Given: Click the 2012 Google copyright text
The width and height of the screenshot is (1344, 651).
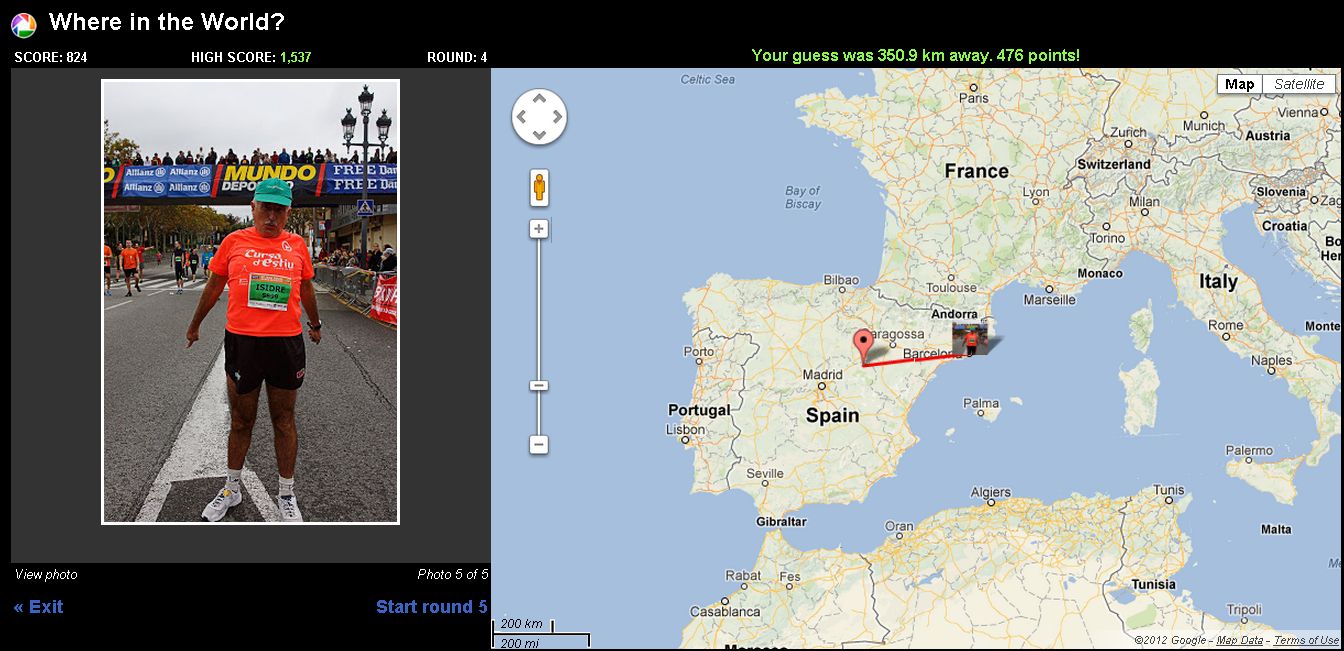Looking at the screenshot, I should point(1171,640).
